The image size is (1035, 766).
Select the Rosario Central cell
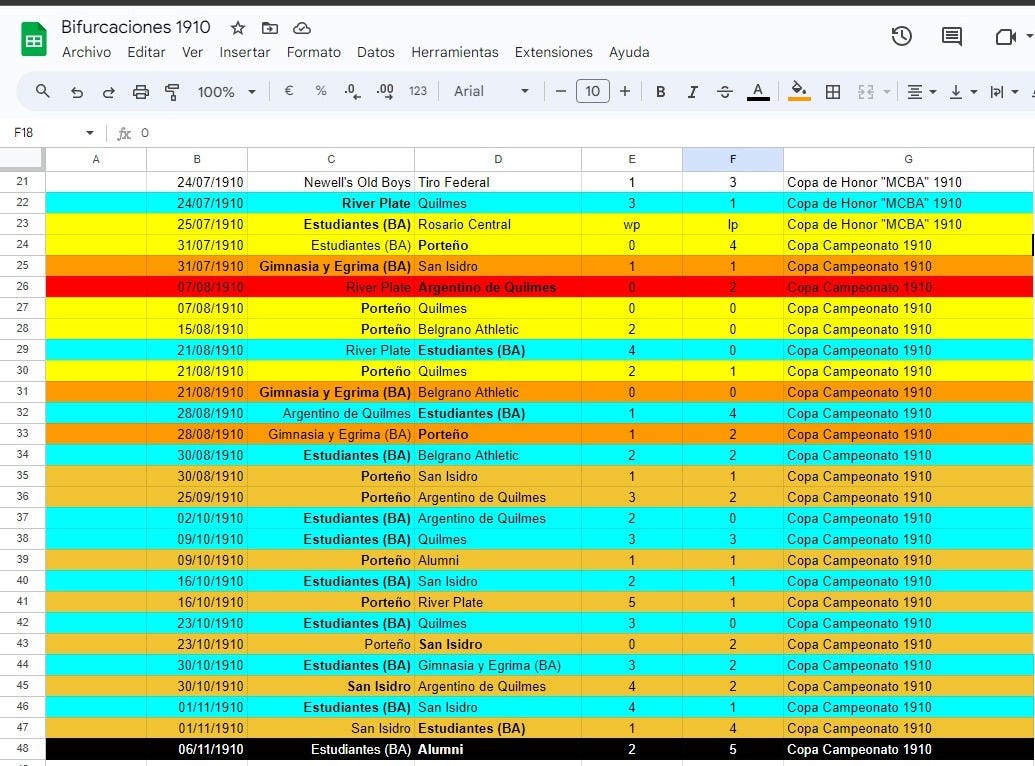498,225
